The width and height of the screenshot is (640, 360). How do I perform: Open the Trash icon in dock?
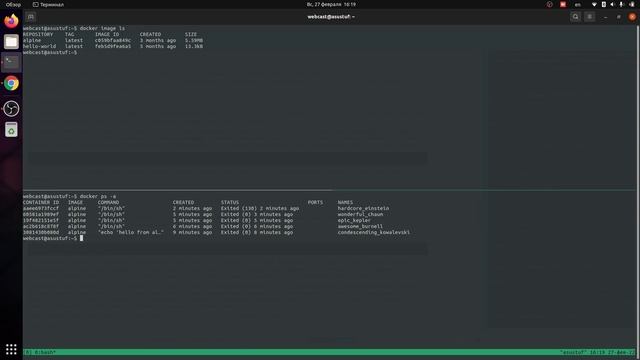tap(11, 130)
